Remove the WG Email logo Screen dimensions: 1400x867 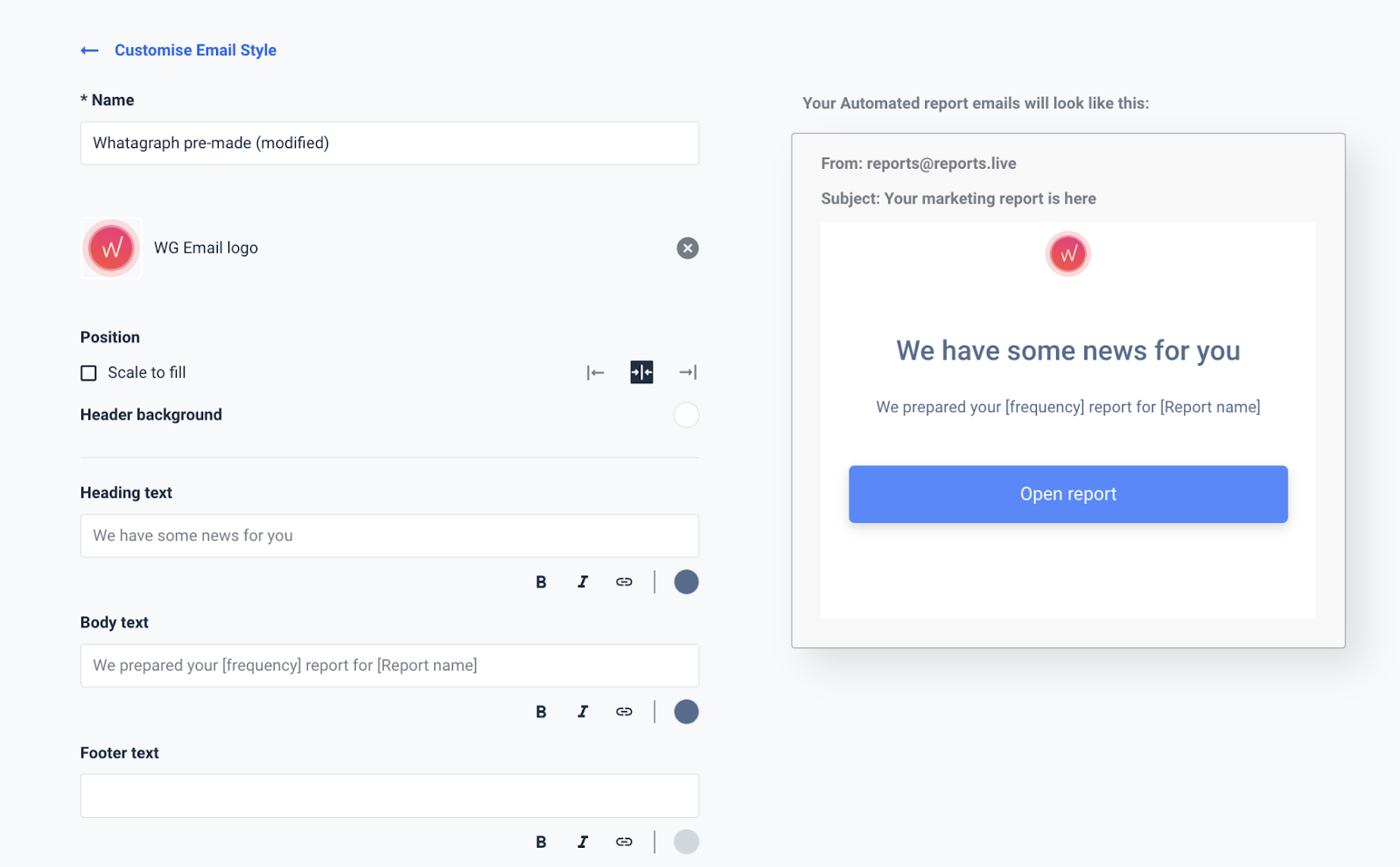688,248
